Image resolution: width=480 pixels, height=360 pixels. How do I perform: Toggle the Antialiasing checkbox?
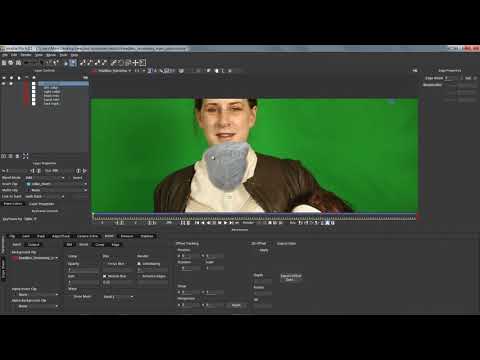pos(139,264)
